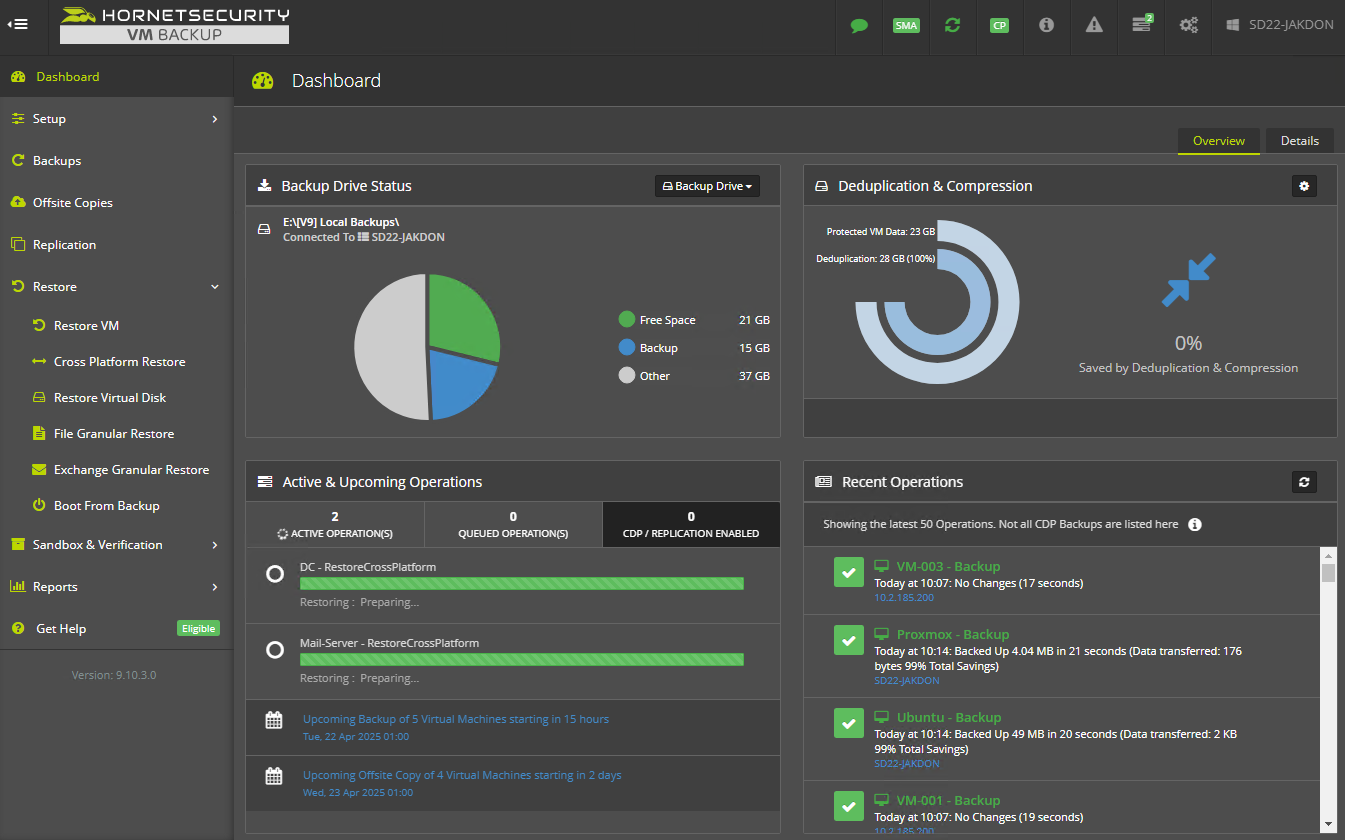The image size is (1345, 840).
Task: Click the info icon beside the CDP Backups note
Action: (1194, 524)
